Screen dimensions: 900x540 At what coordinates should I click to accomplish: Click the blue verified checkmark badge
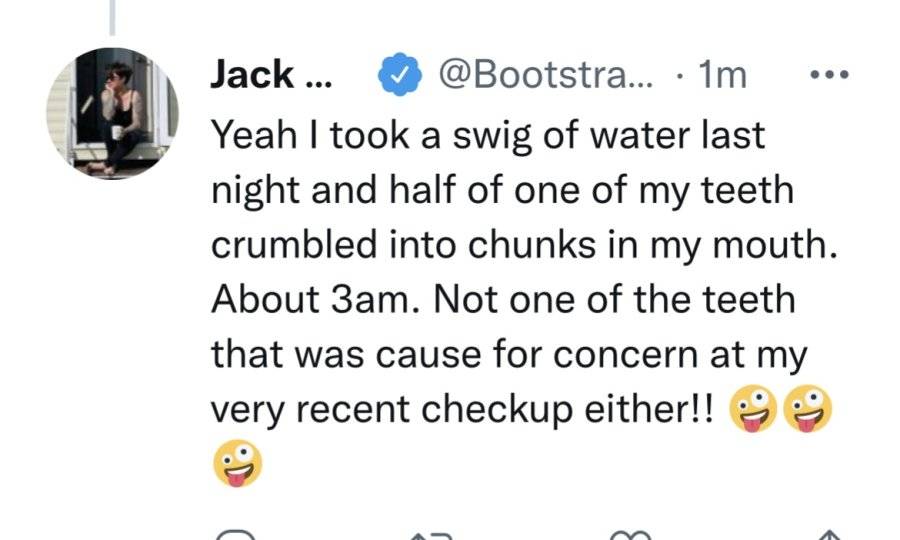point(399,74)
